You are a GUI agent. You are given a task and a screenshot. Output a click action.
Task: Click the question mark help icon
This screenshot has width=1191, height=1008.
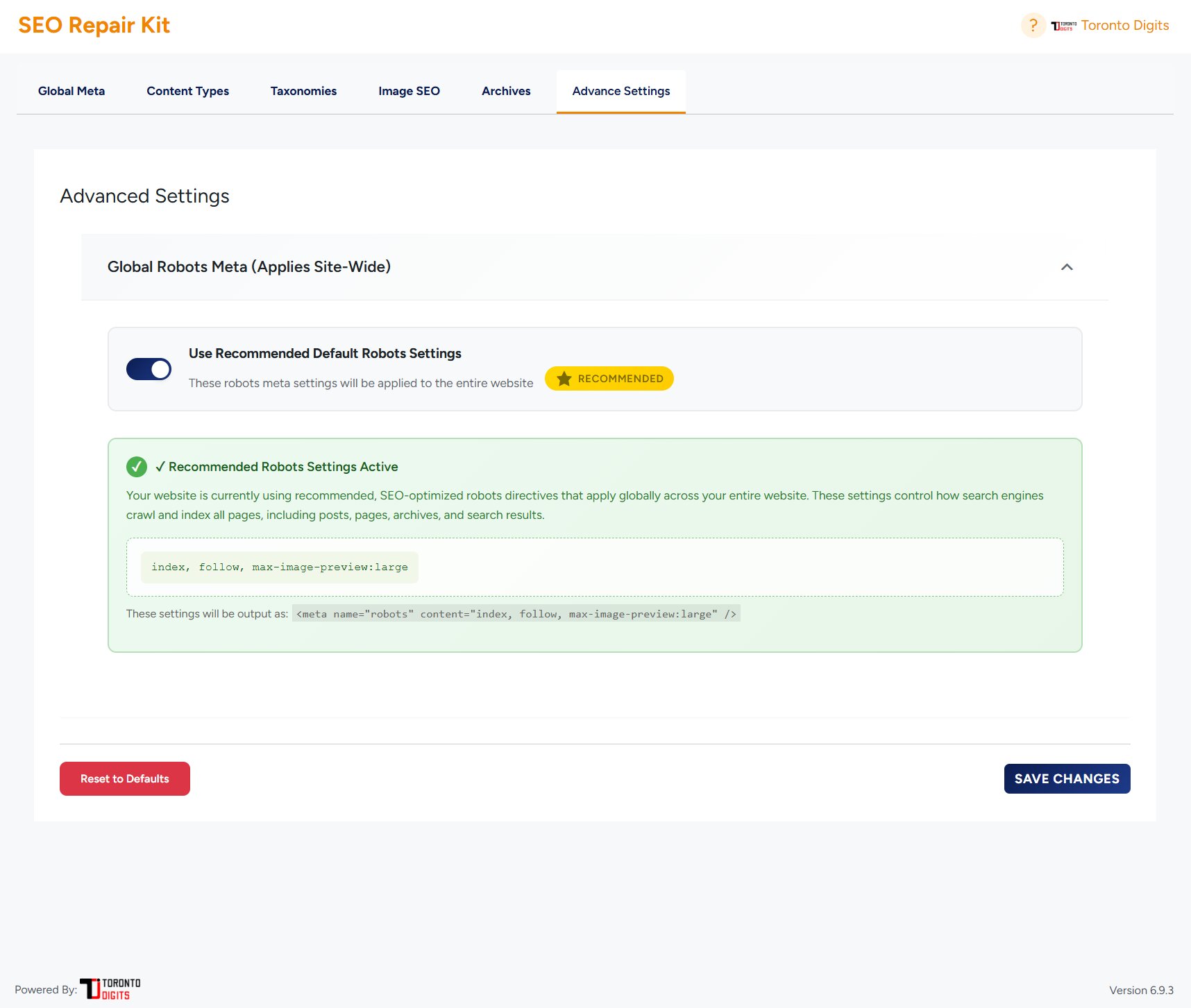(x=1033, y=26)
